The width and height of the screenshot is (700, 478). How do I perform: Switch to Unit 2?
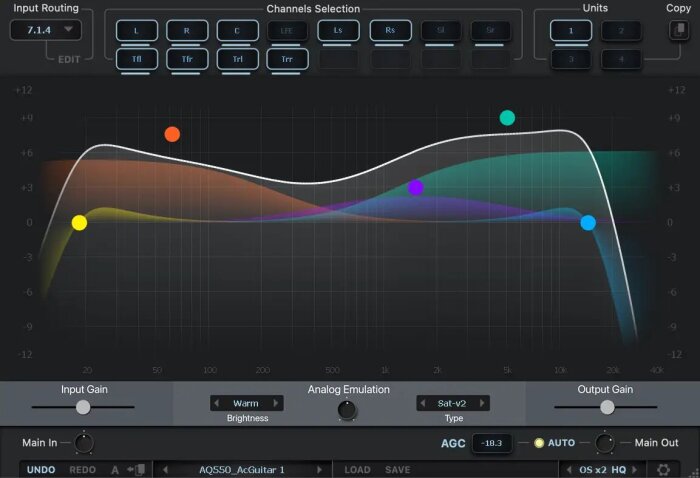[x=621, y=31]
